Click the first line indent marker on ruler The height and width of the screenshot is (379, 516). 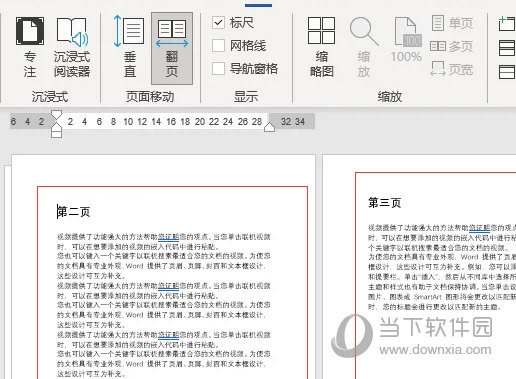57,115
